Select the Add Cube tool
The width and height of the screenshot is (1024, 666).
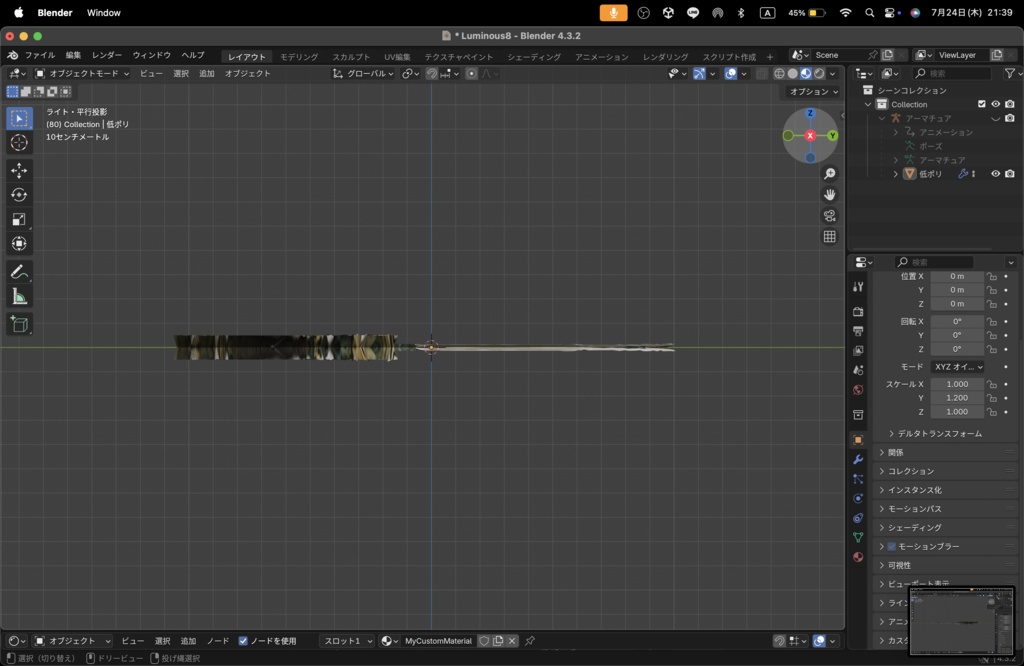coord(19,324)
